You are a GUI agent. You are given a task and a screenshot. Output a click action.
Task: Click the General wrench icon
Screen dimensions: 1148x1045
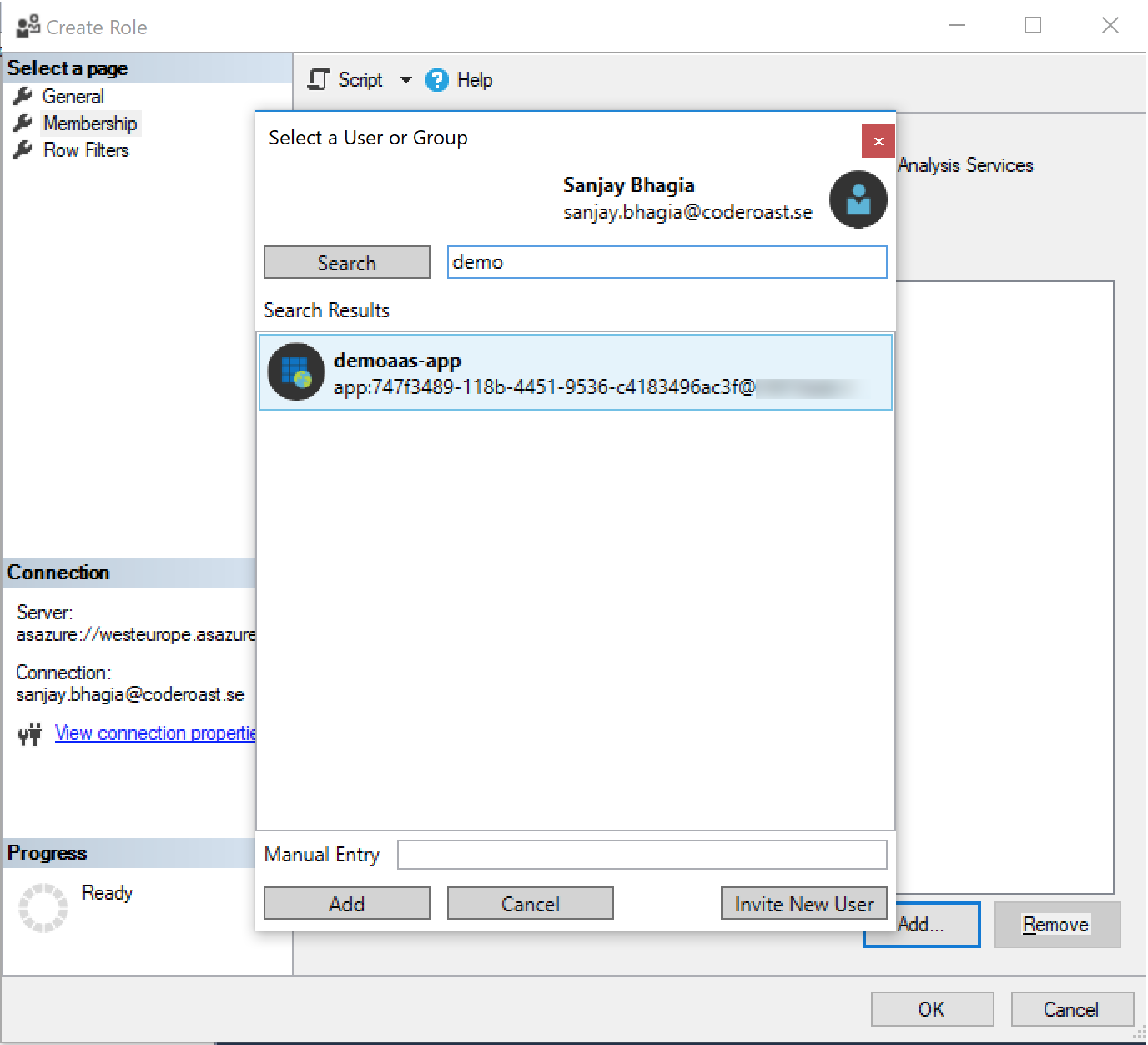tap(23, 97)
